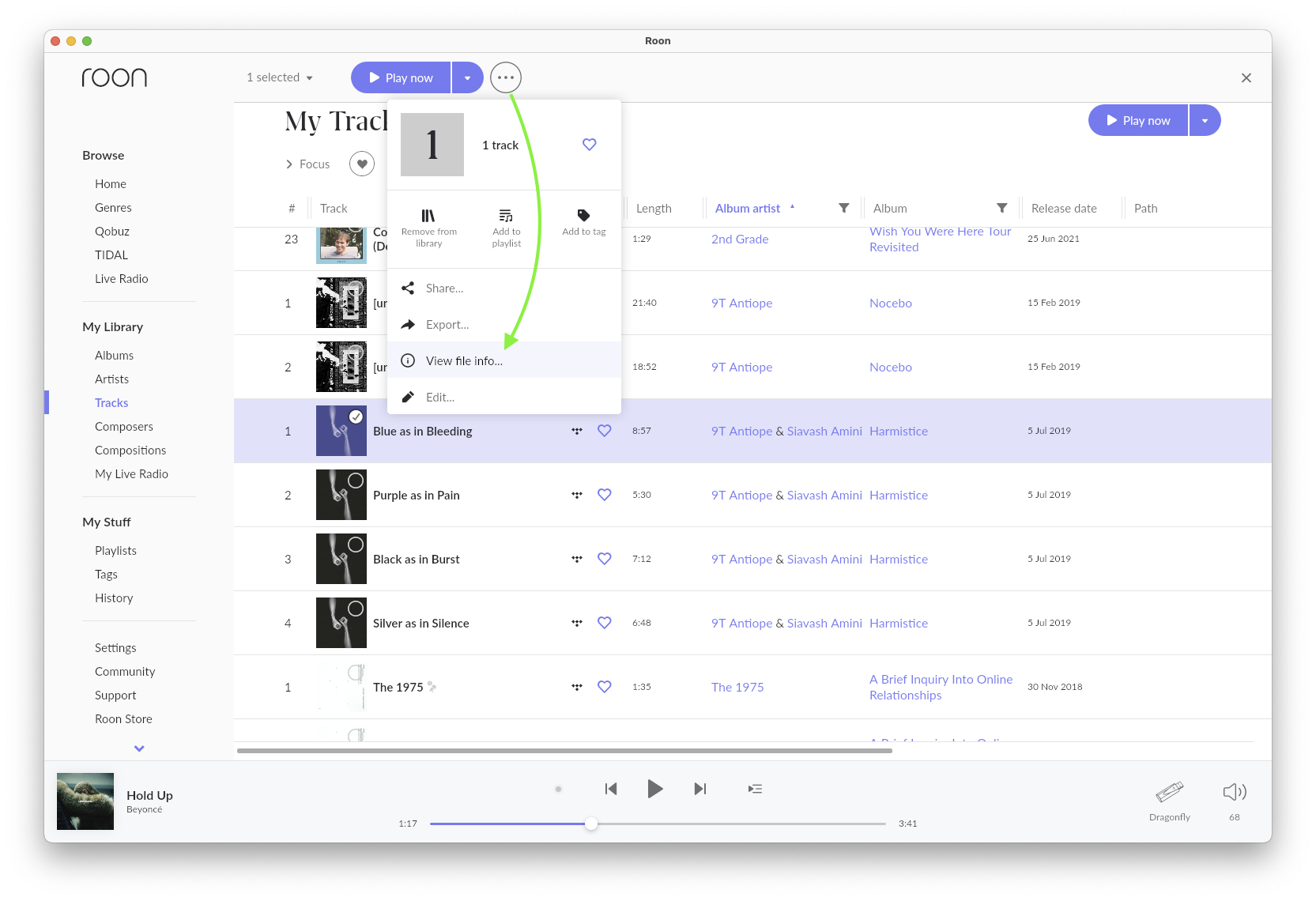Favorite the track Black as in Burst

pos(605,559)
